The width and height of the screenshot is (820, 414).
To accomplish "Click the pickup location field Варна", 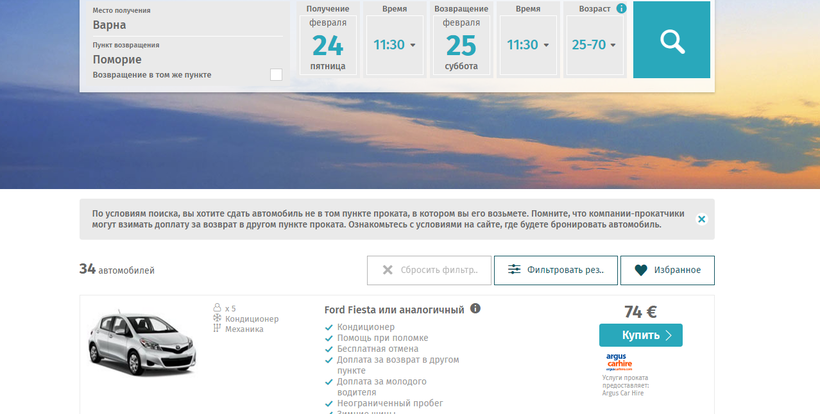I will [180, 25].
